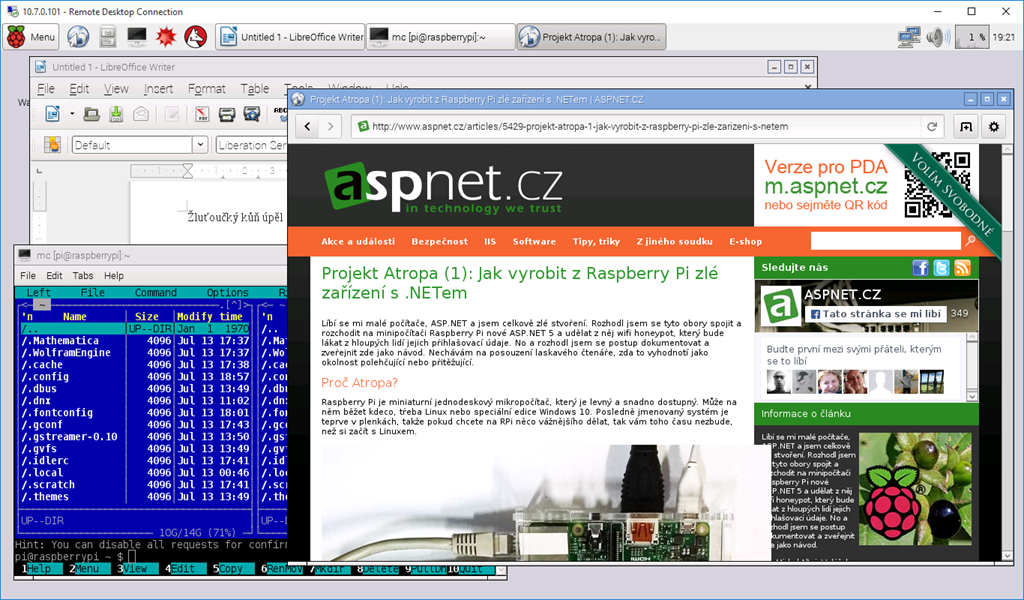Open the New document dropdown arrow in Writer
Image resolution: width=1024 pixels, height=600 pixels.
pyautogui.click(x=72, y=114)
